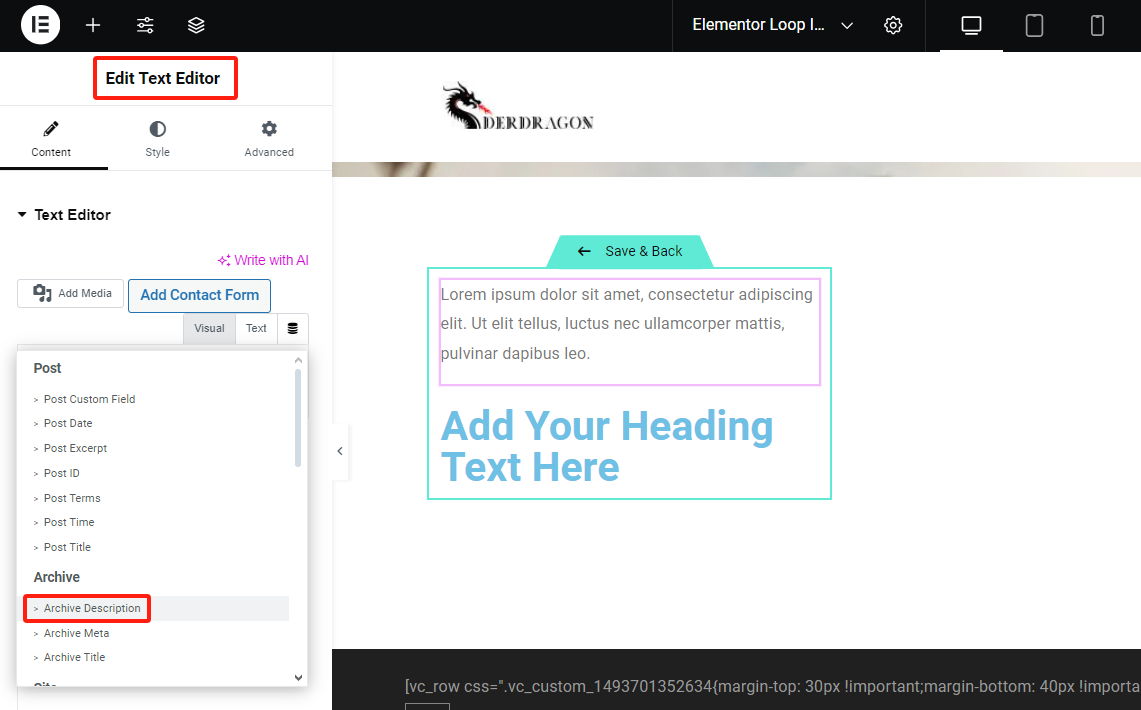Viewport: 1141px width, 710px height.
Task: Open the Structure layers icon
Action: tap(196, 25)
